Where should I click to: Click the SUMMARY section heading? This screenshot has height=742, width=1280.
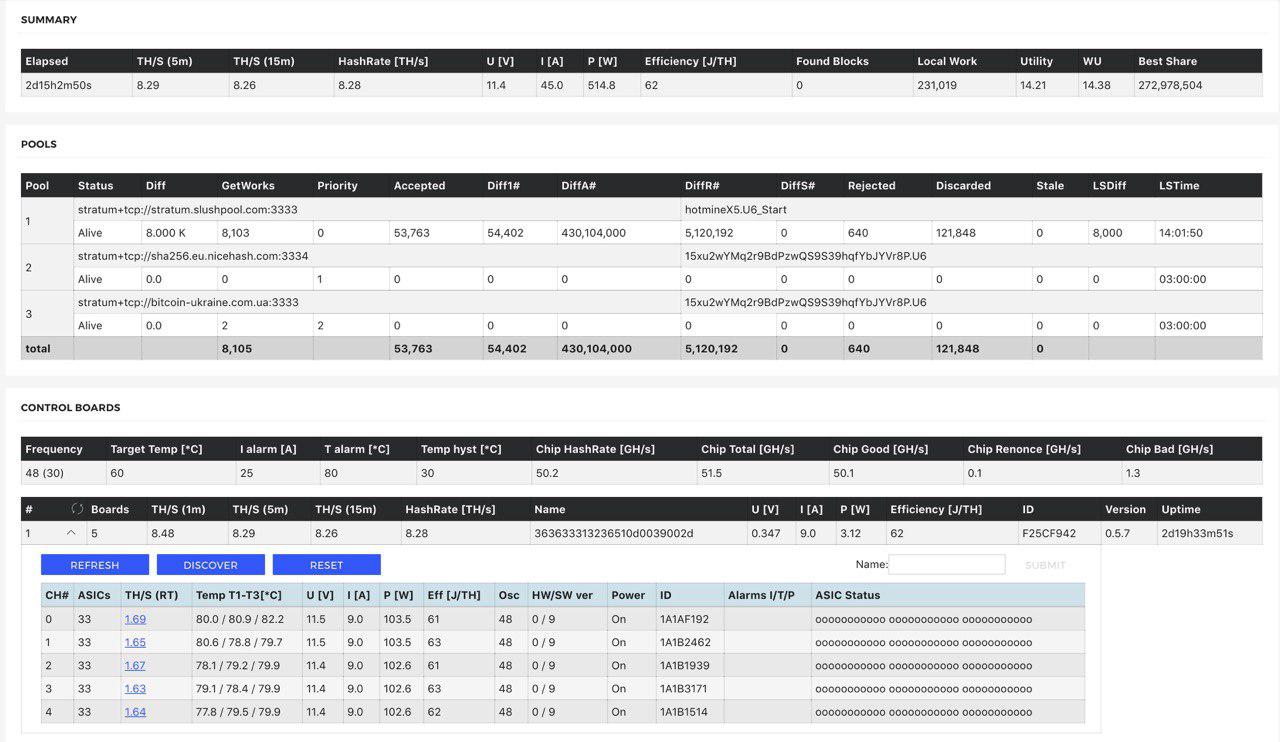[x=49, y=20]
